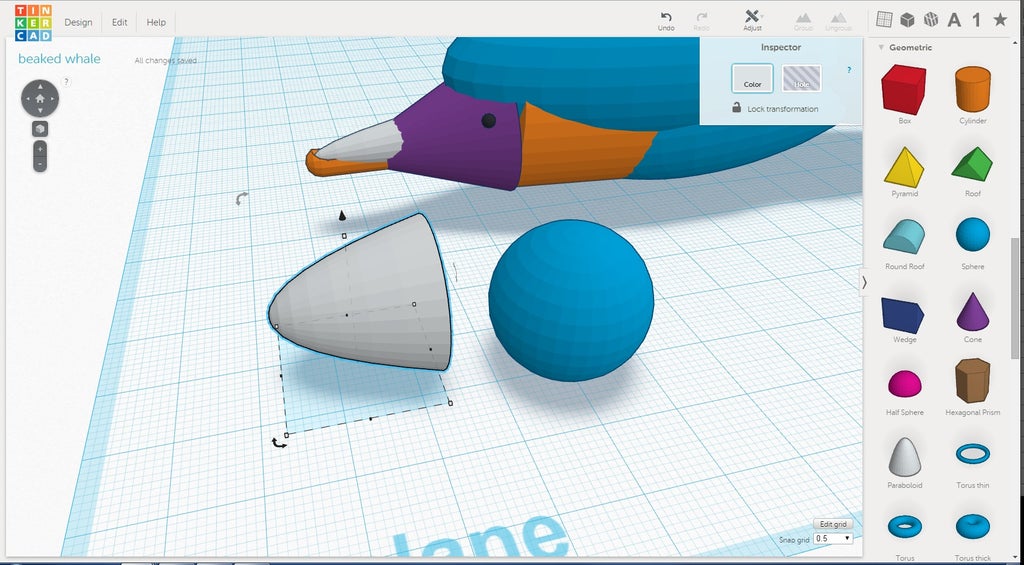The image size is (1024, 565).
Task: Rotate view left with the left arrow
Action: pyautogui.click(x=27, y=99)
